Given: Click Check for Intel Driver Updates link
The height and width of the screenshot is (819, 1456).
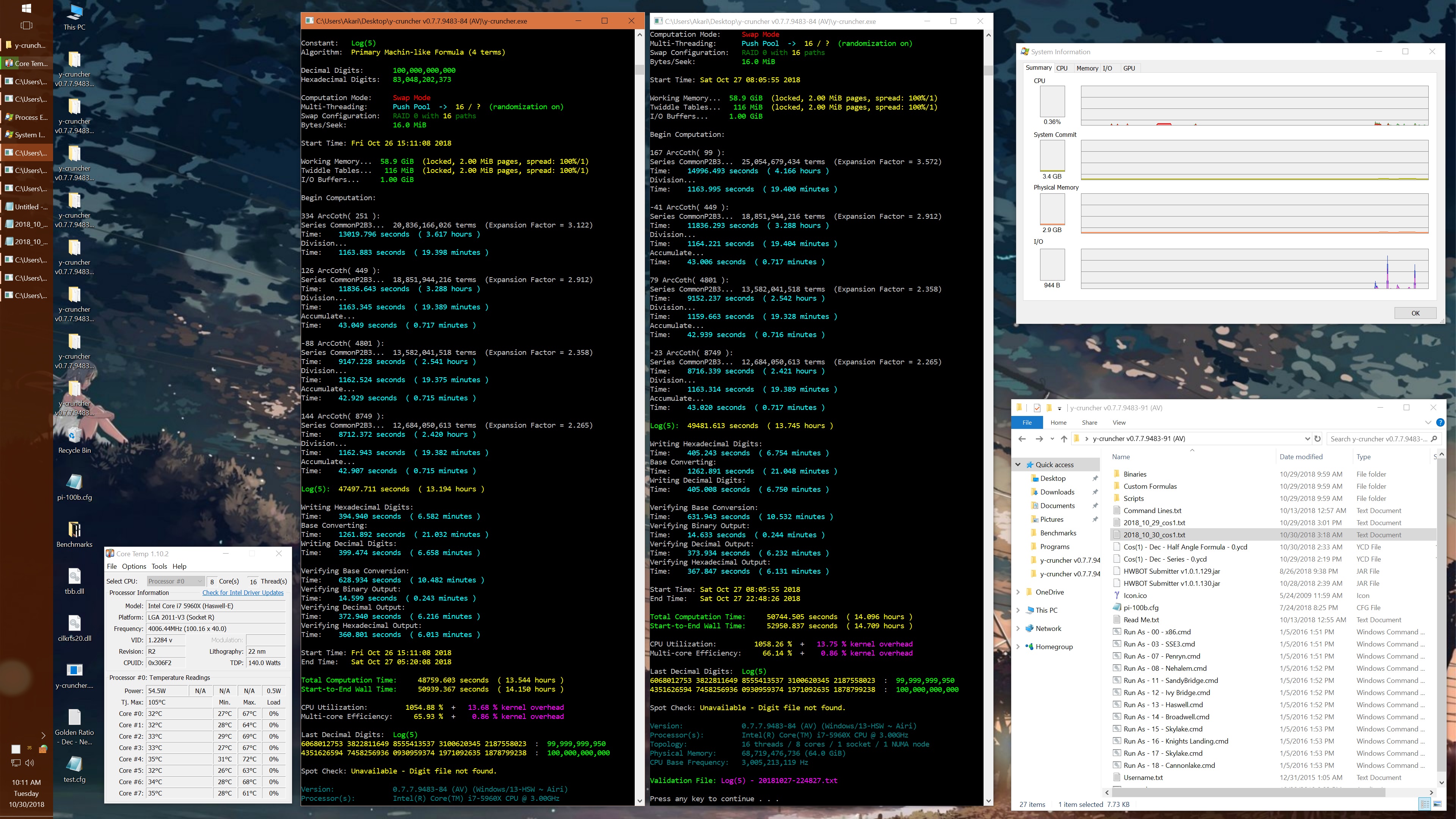Looking at the screenshot, I should coord(243,592).
